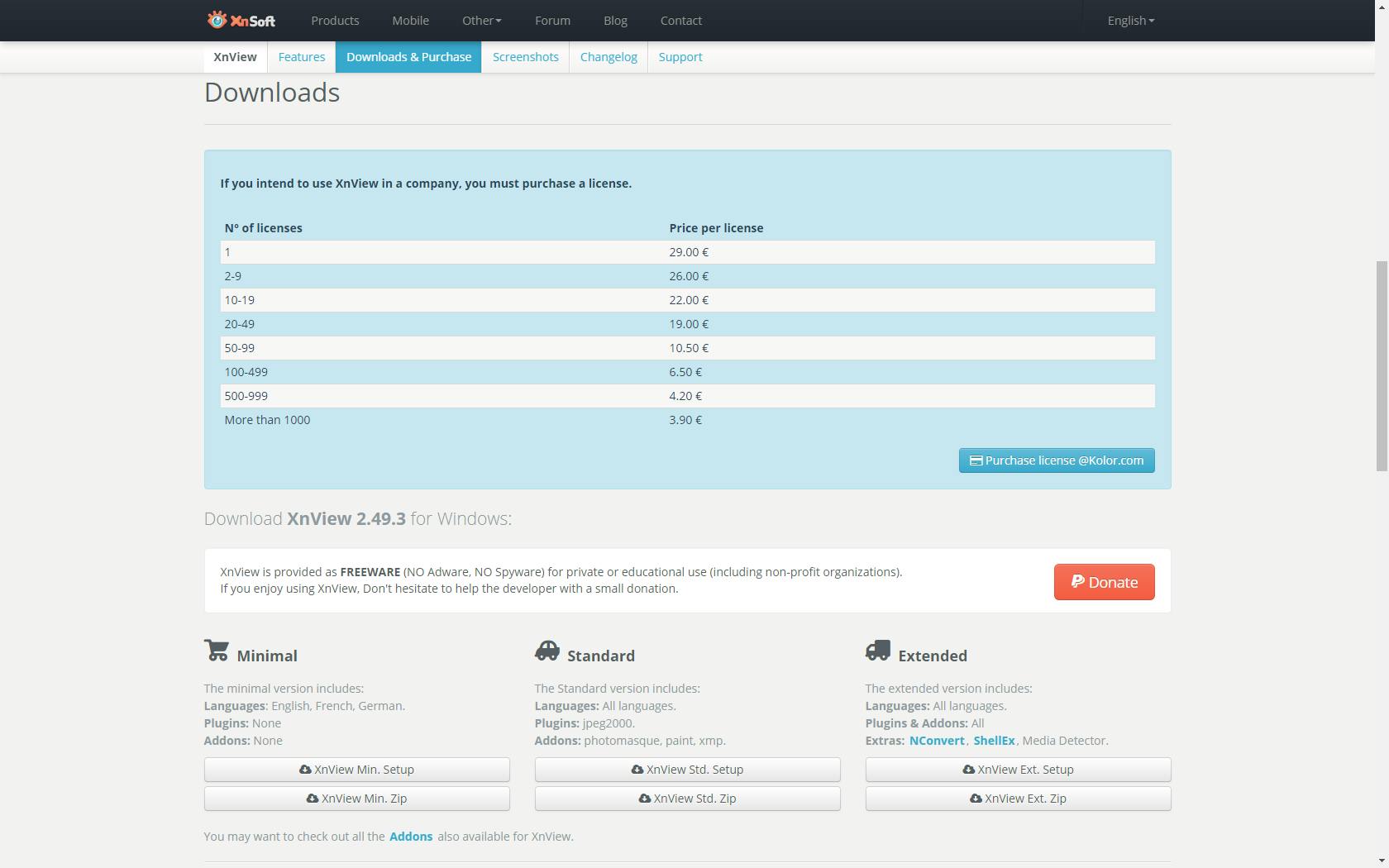Viewport: 1389px width, 868px height.
Task: Download XnView Min. Zip
Action: pos(357,799)
